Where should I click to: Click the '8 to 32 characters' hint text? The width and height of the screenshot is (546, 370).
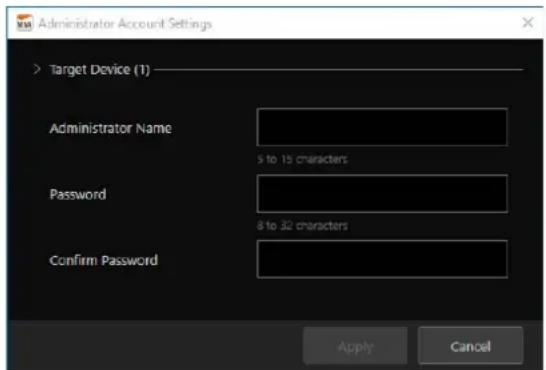(x=302, y=226)
